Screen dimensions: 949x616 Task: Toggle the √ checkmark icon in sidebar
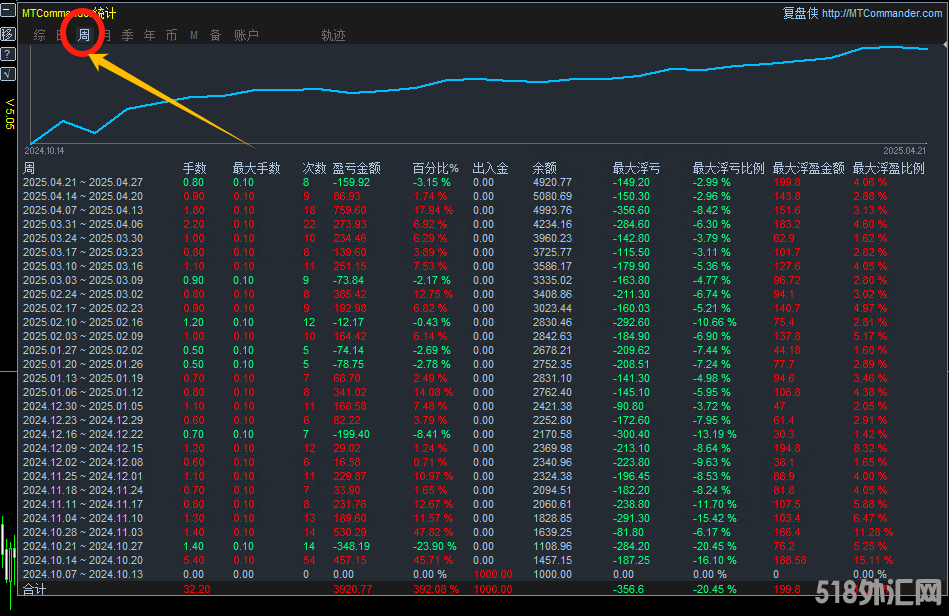click(8, 73)
